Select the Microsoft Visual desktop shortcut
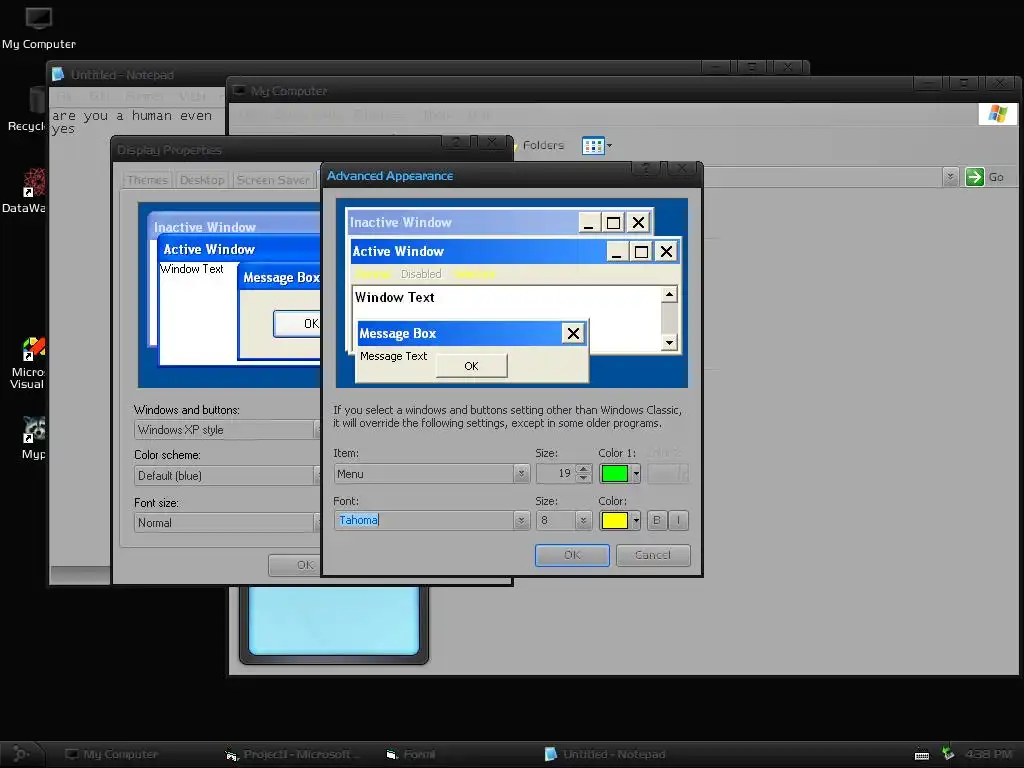 pos(27,363)
